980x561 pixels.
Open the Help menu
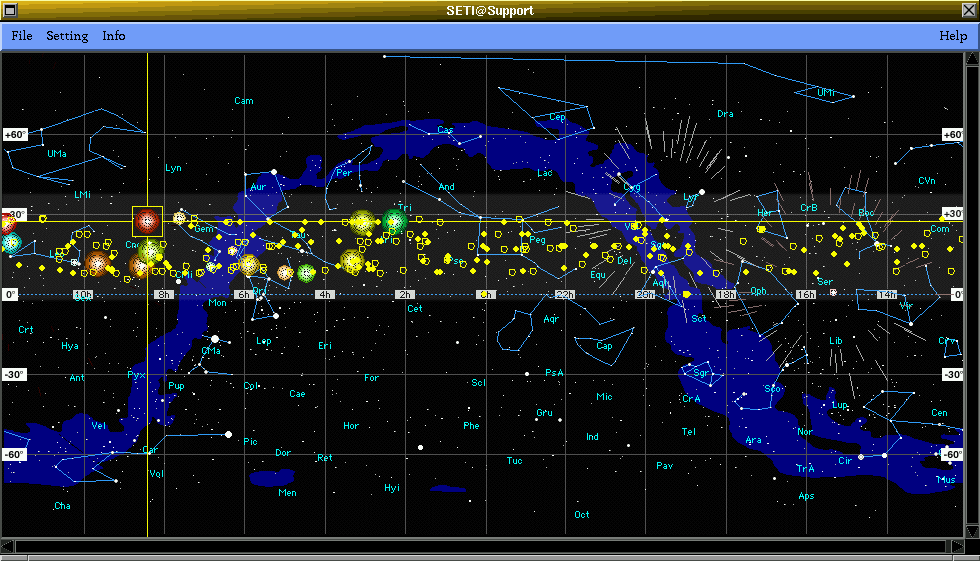coord(953,36)
